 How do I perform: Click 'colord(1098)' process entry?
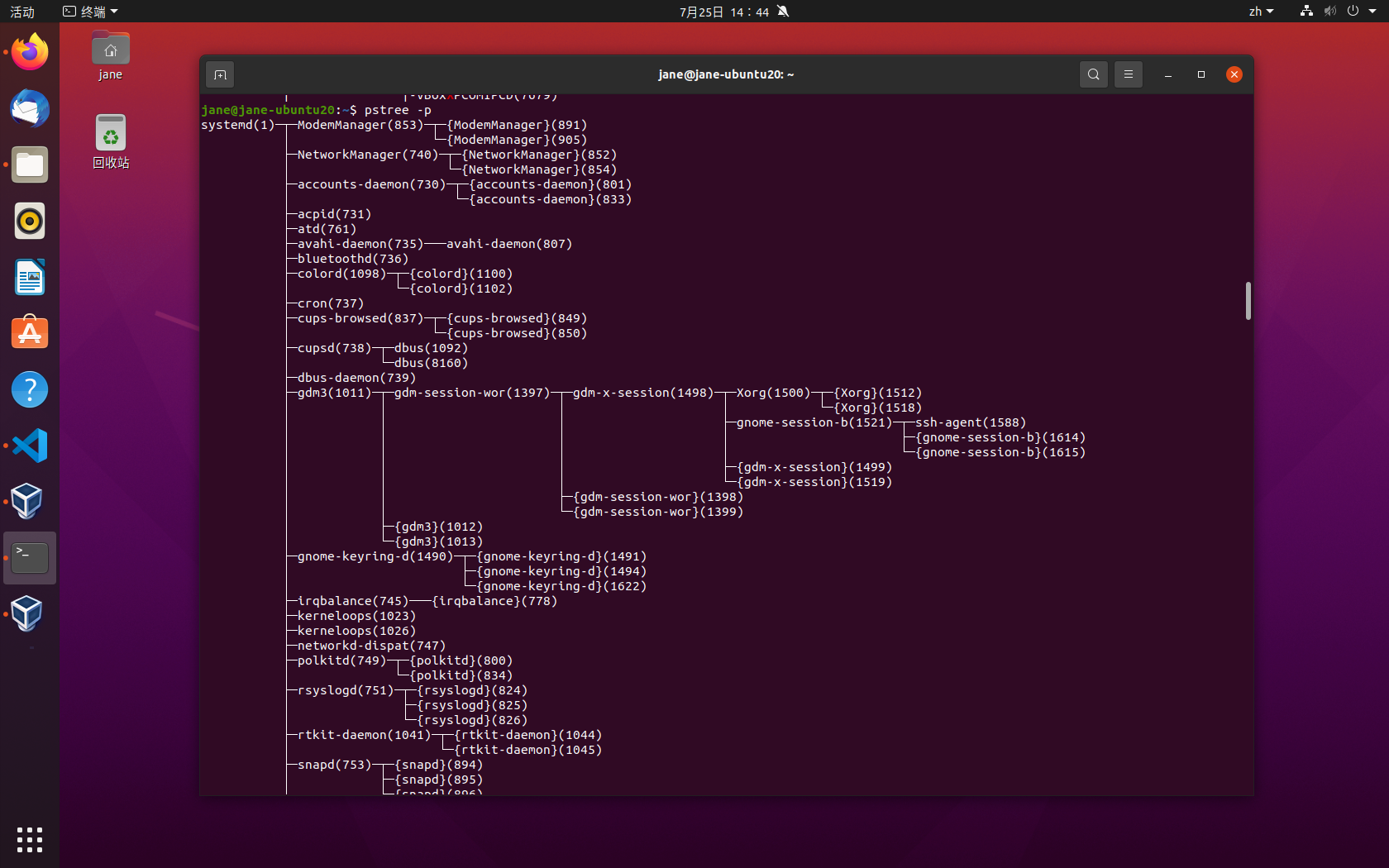(342, 274)
